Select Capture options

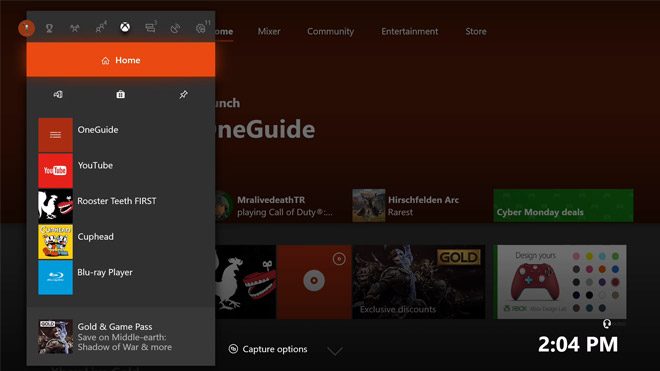click(268, 349)
